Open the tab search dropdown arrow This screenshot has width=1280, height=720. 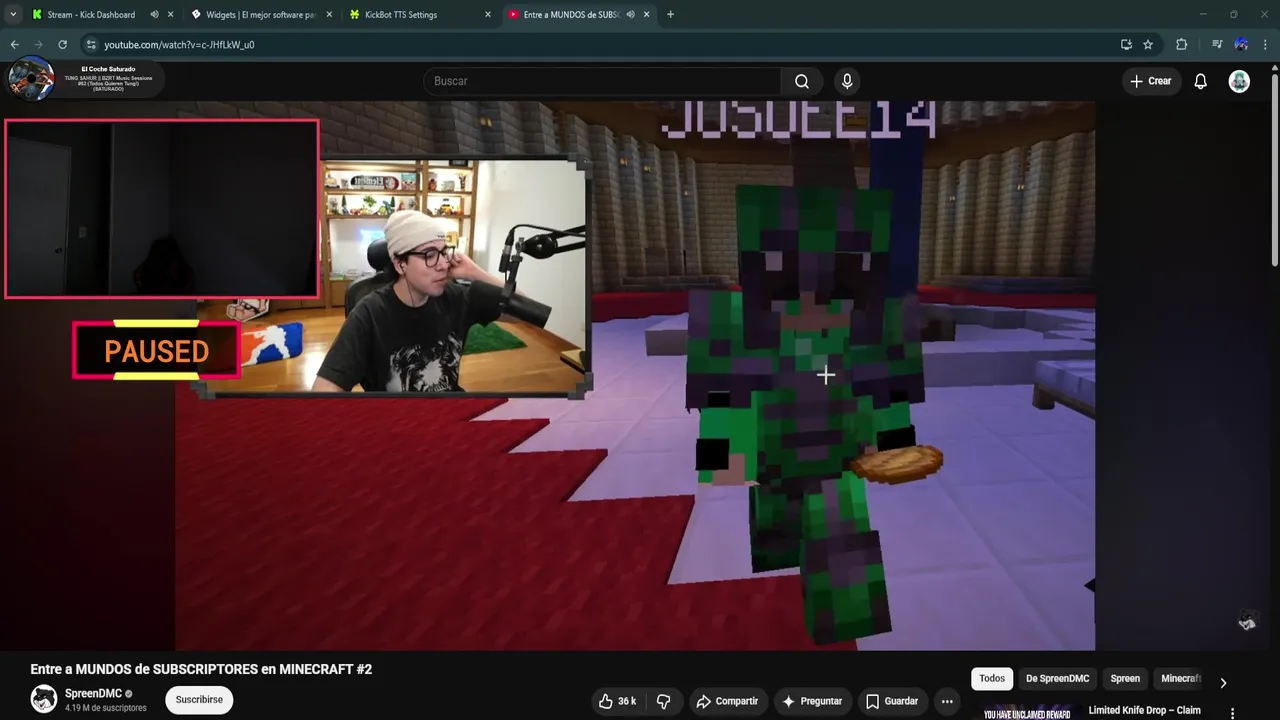tap(13, 14)
